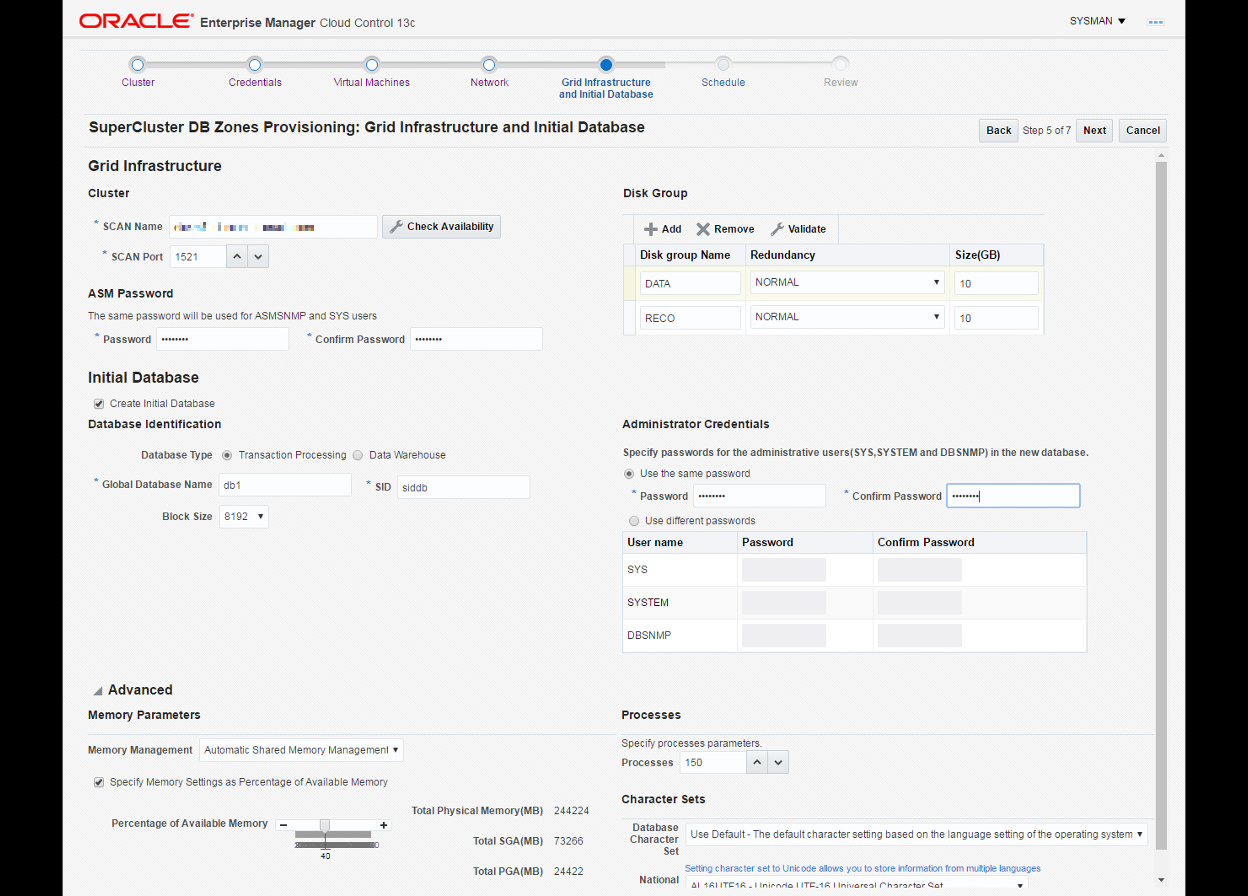Click the Percentage of Available Memory slider handle
Image resolution: width=1248 pixels, height=896 pixels.
pos(325,826)
